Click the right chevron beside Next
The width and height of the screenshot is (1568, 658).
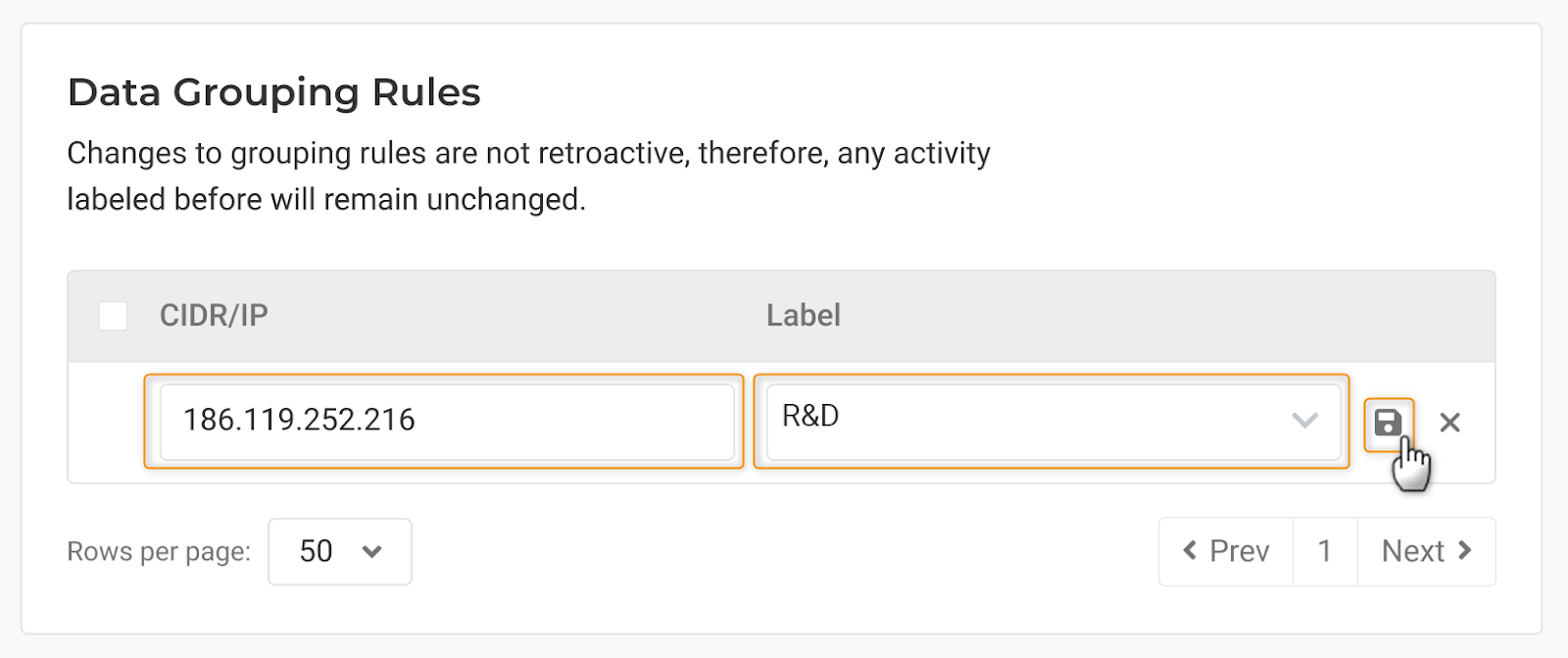pos(1465,550)
